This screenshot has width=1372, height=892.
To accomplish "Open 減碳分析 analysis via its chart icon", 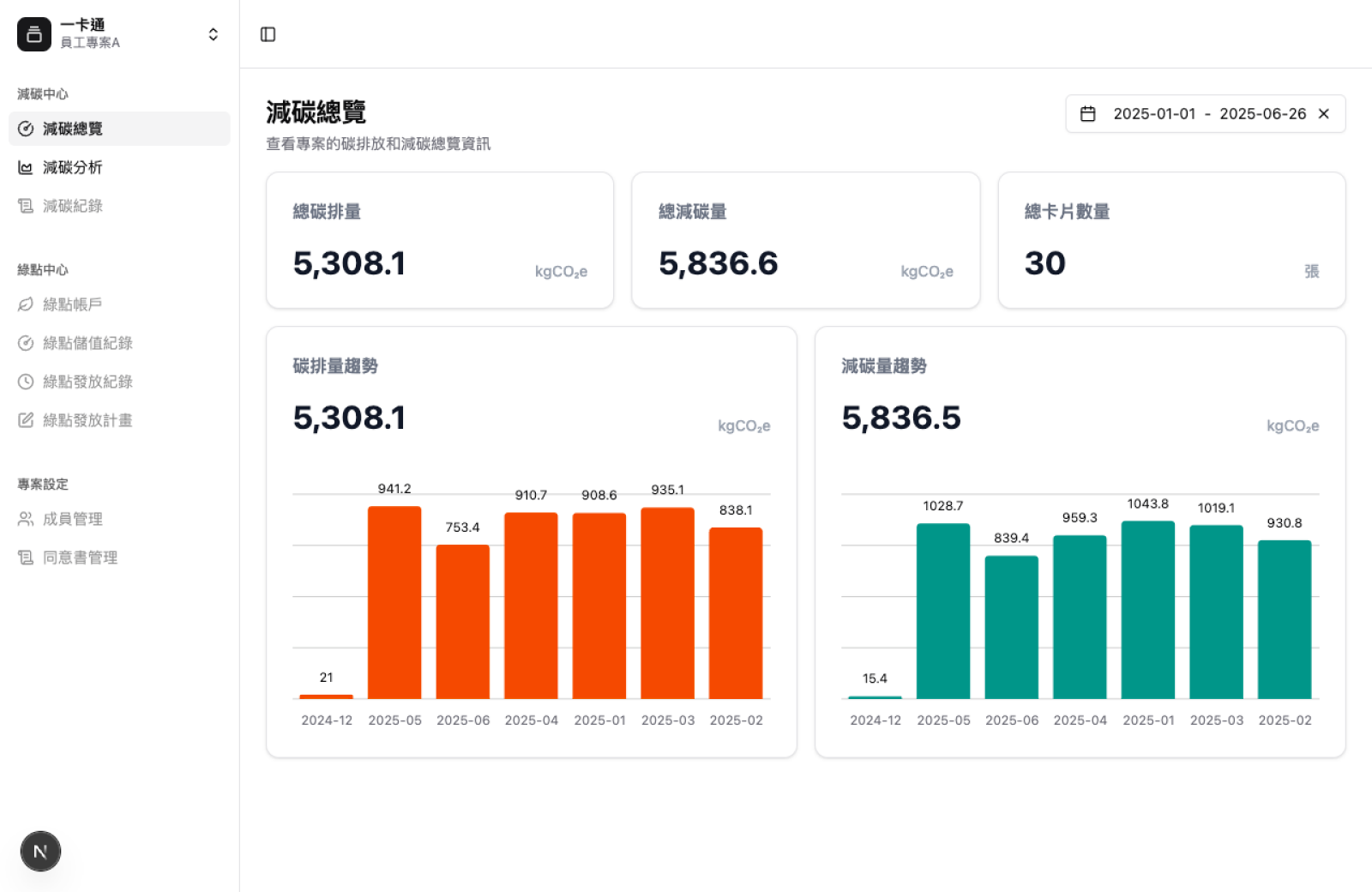I will (x=27, y=167).
